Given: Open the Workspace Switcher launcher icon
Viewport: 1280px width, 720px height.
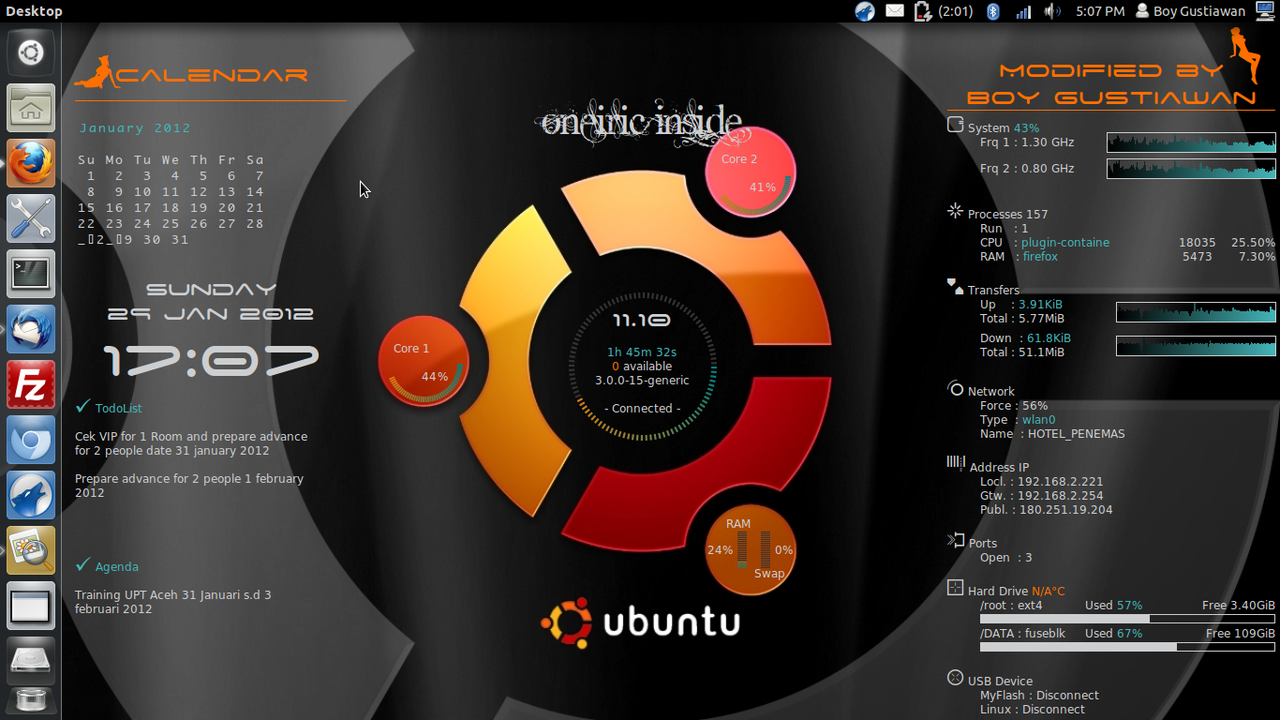Looking at the screenshot, I should (x=31, y=605).
